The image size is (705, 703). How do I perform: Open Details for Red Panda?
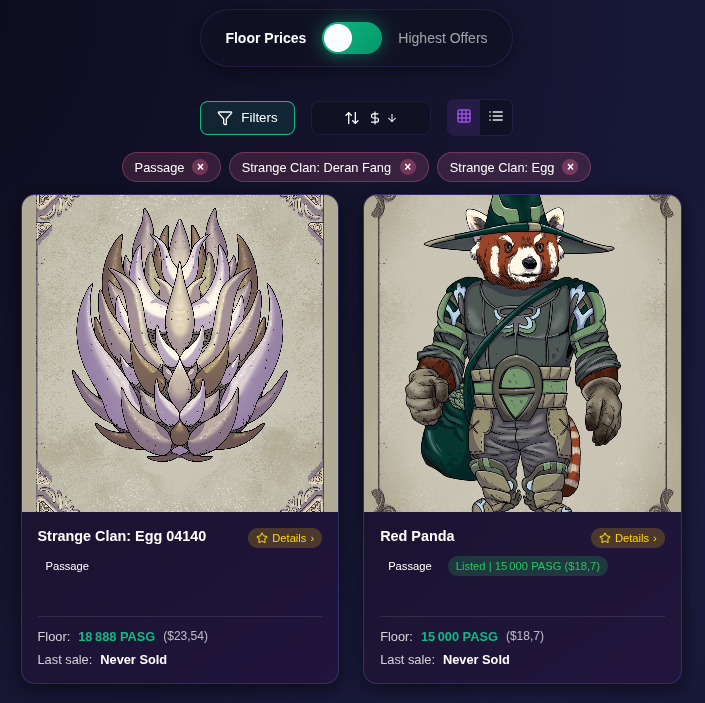click(x=628, y=538)
